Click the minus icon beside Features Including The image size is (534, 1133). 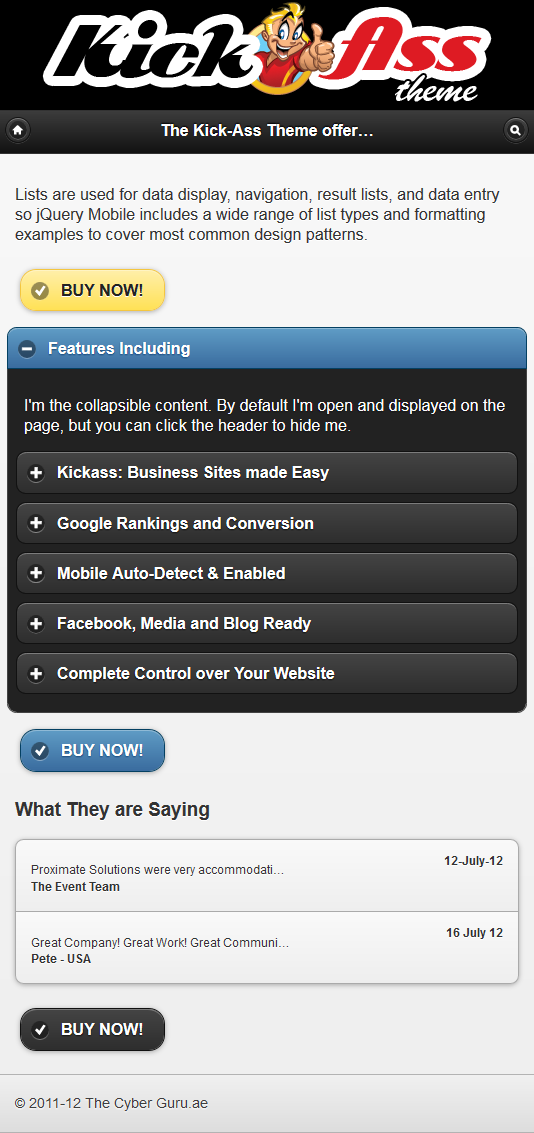(x=27, y=349)
